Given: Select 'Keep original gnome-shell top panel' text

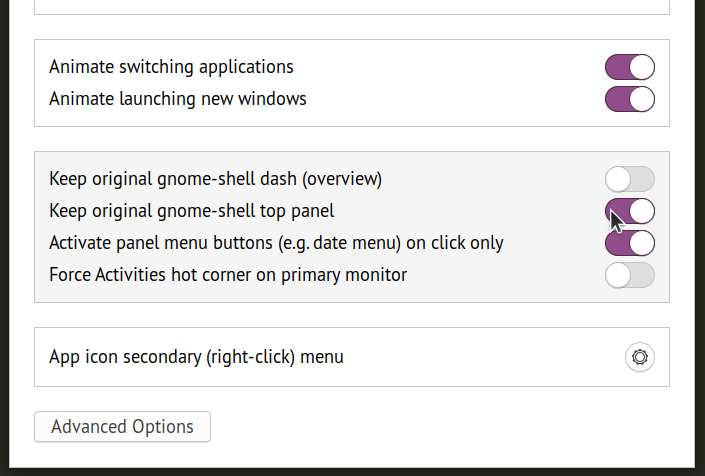Looking at the screenshot, I should pos(192,211).
